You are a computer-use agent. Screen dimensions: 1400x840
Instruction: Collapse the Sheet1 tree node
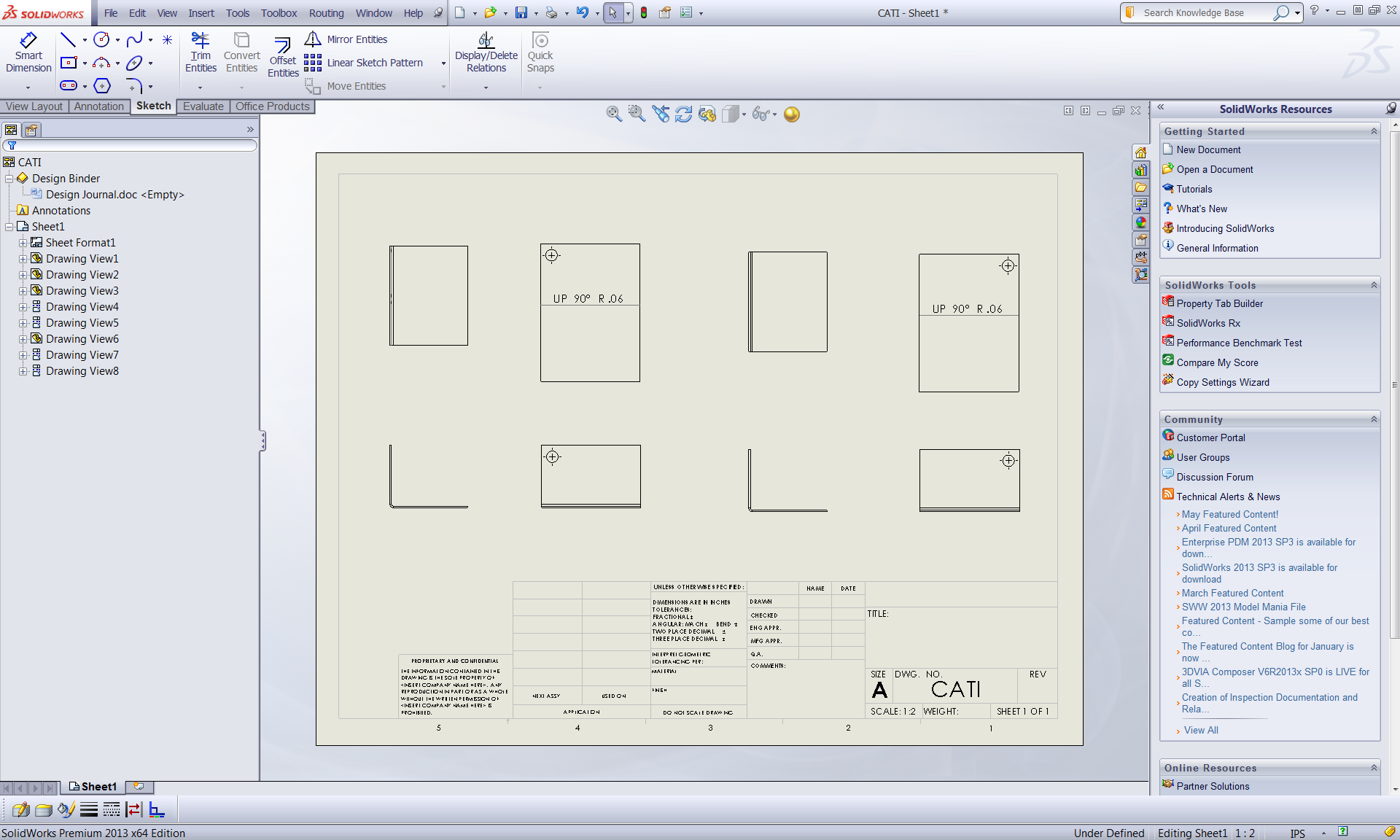(x=9, y=227)
